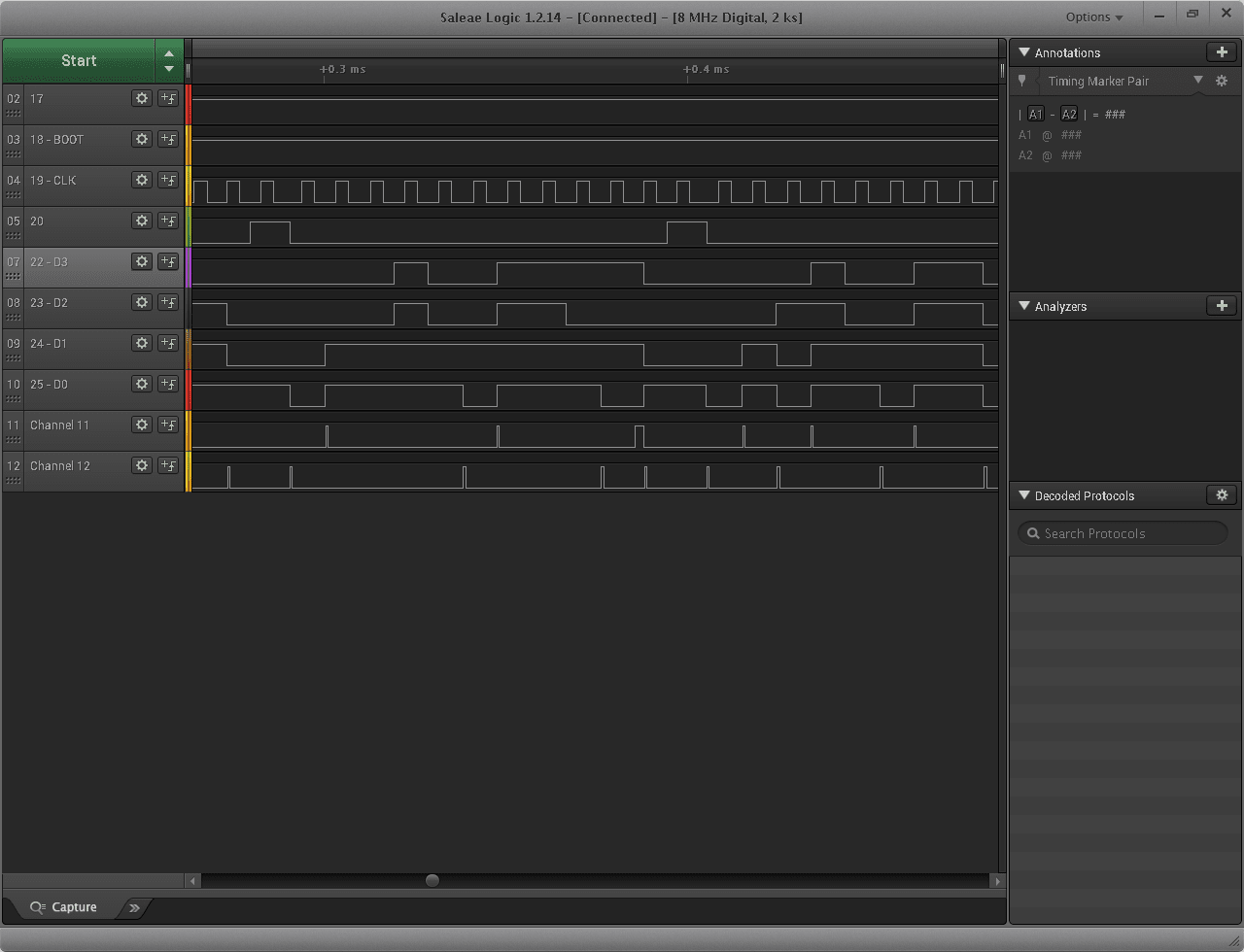Toggle trigger for Channel 12
Image resolution: width=1244 pixels, height=952 pixels.
[168, 465]
